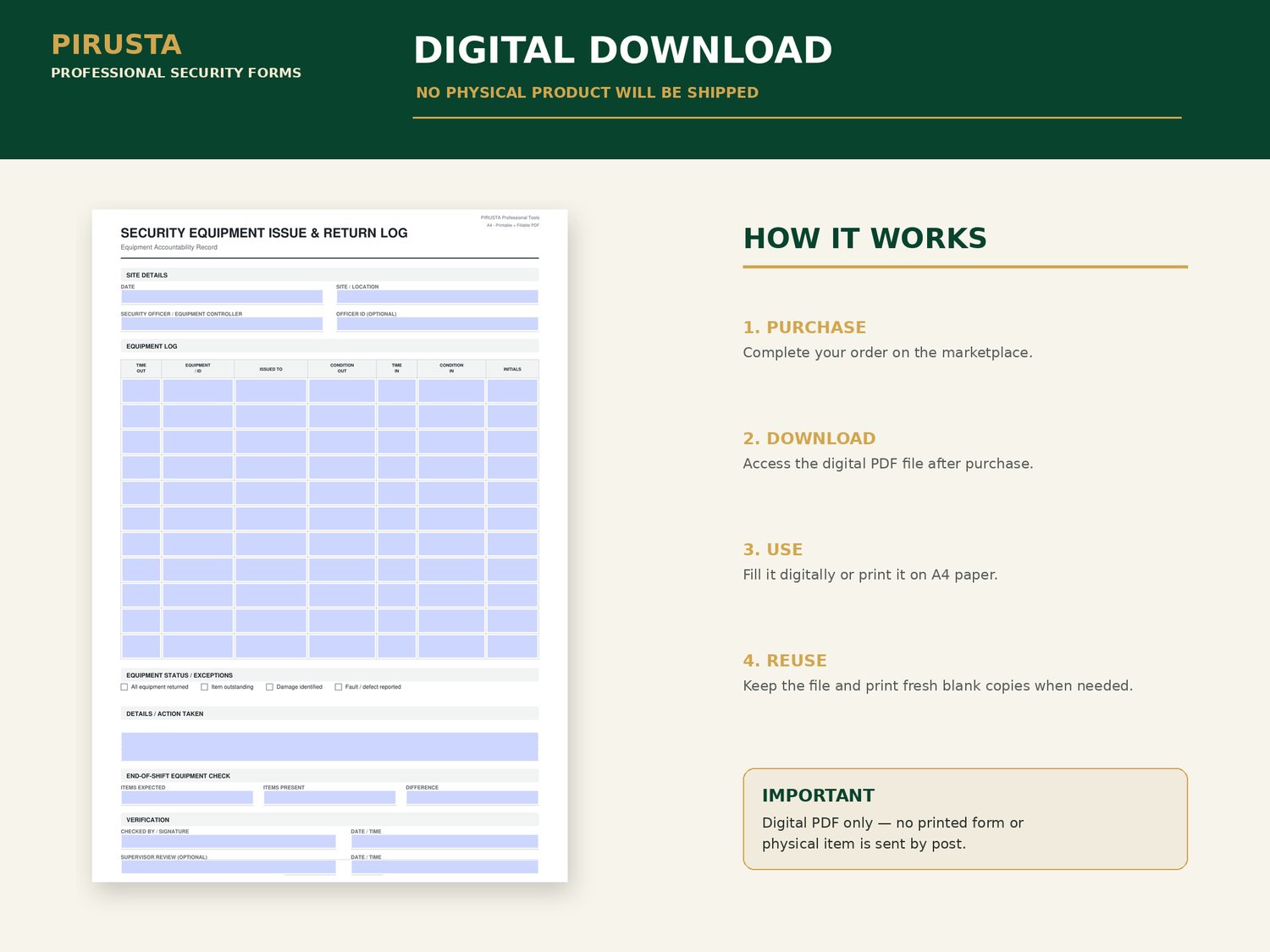
Task: Click the PIRUSTA brand name
Action: 116,44
